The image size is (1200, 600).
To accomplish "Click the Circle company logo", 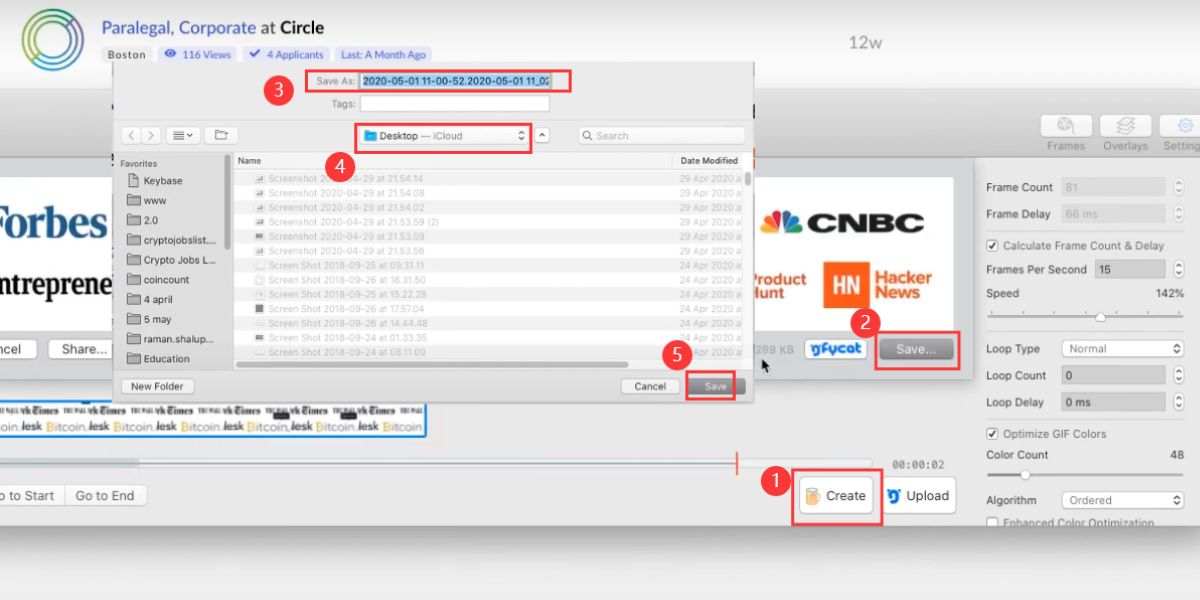I will [53, 38].
